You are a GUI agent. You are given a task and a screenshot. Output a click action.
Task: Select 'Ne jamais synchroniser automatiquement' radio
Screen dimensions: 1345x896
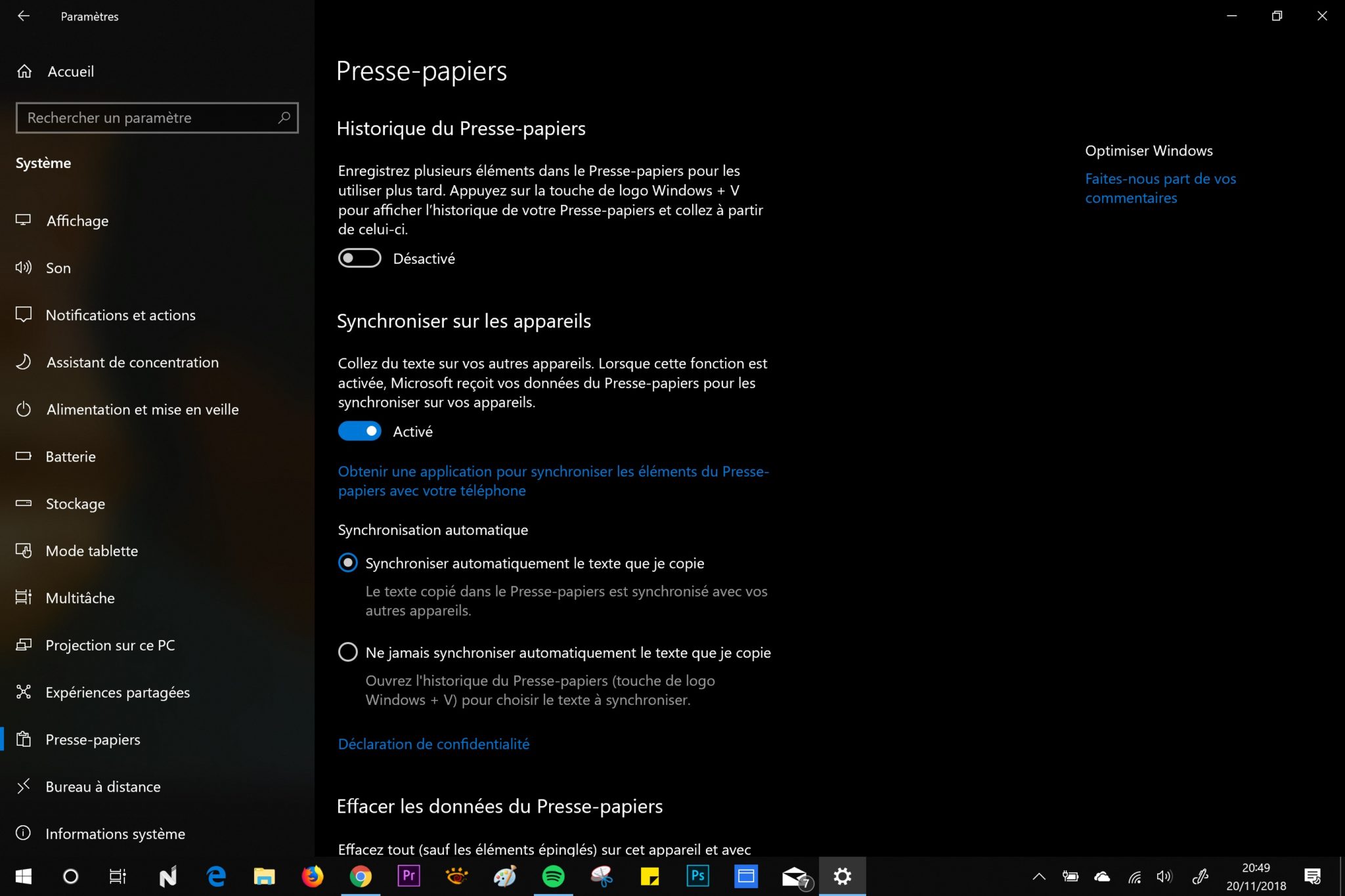(347, 652)
